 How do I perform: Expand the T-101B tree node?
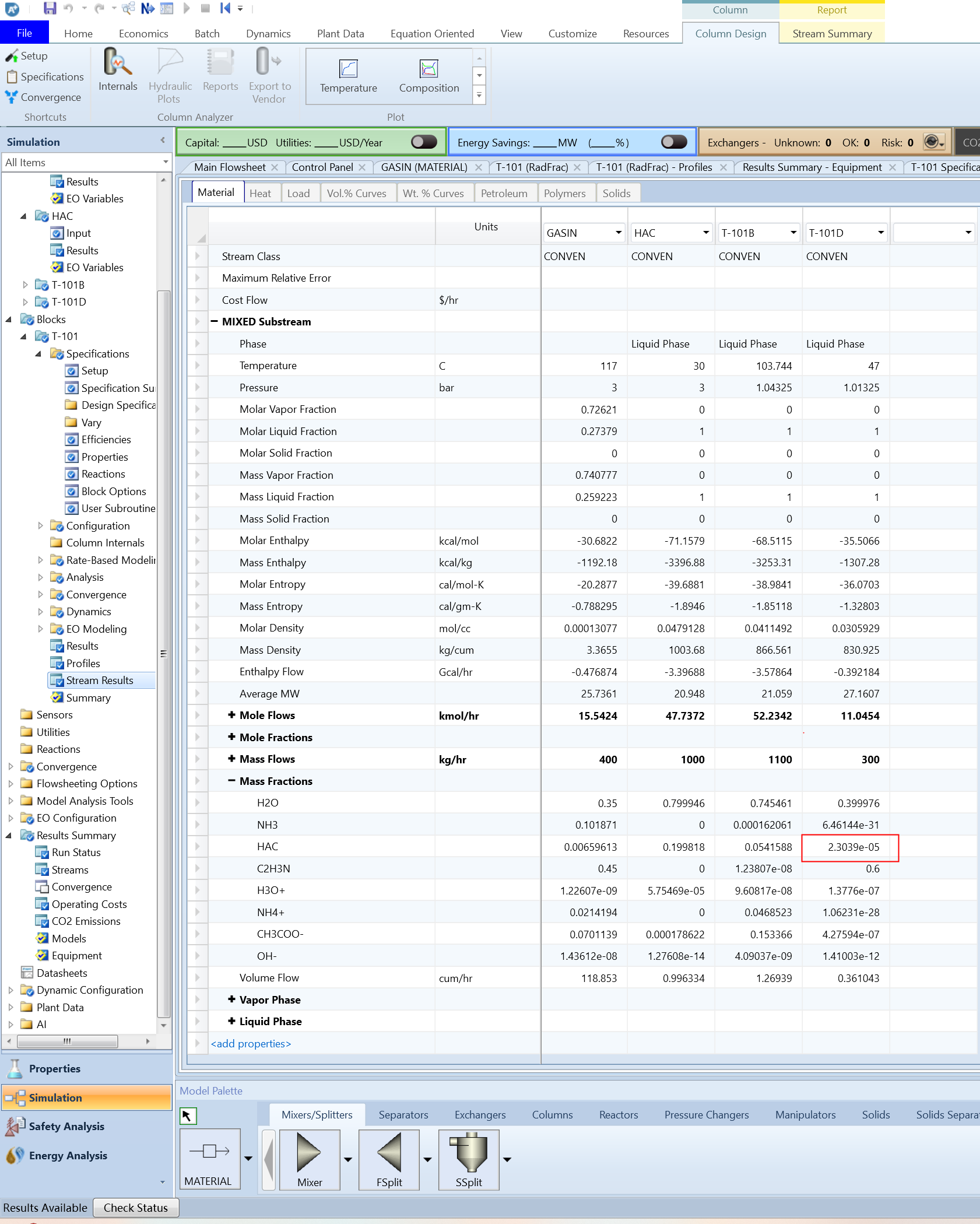point(25,285)
